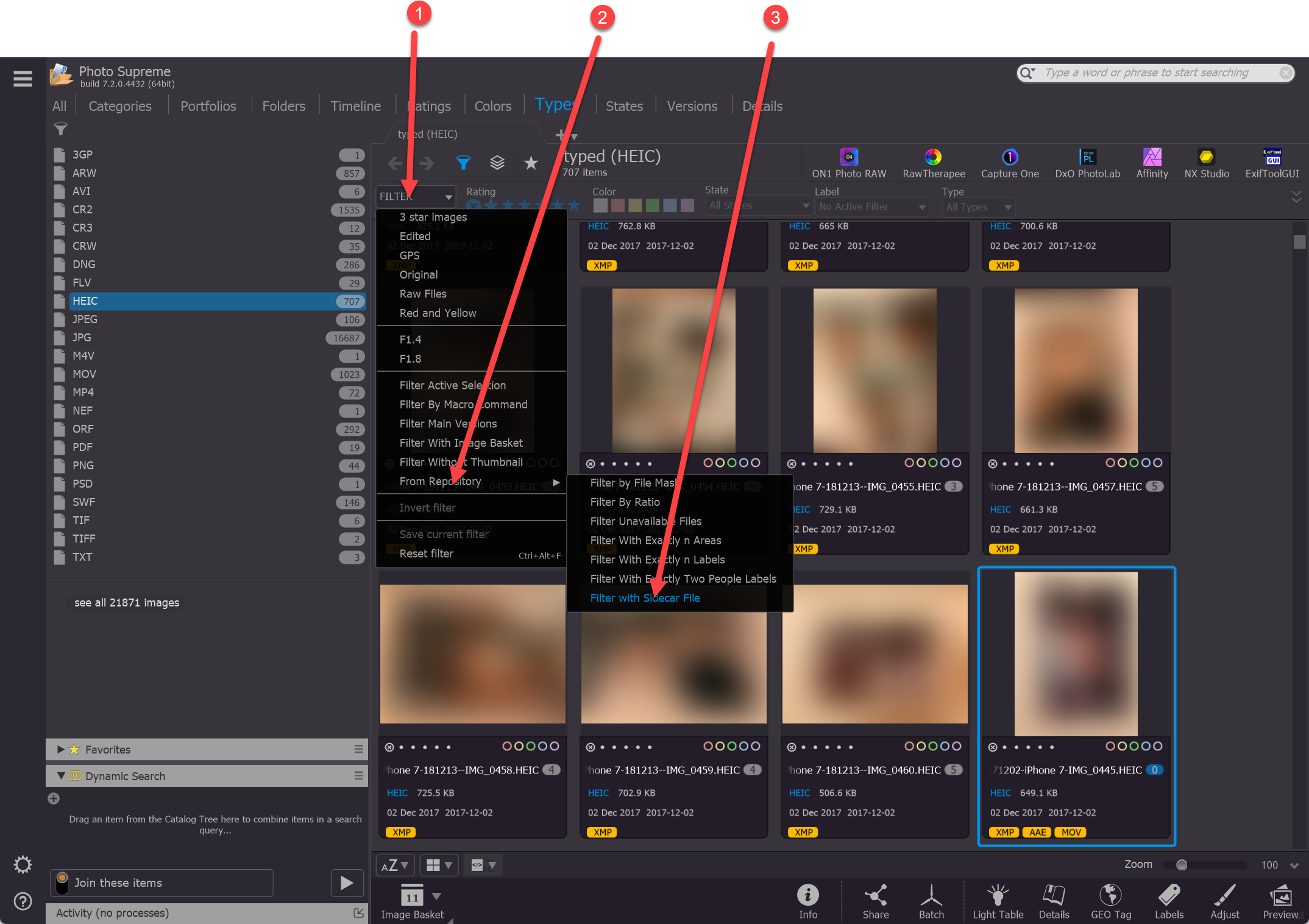The height and width of the screenshot is (924, 1309).
Task: Open in ON1 Photo RAW
Action: click(849, 163)
